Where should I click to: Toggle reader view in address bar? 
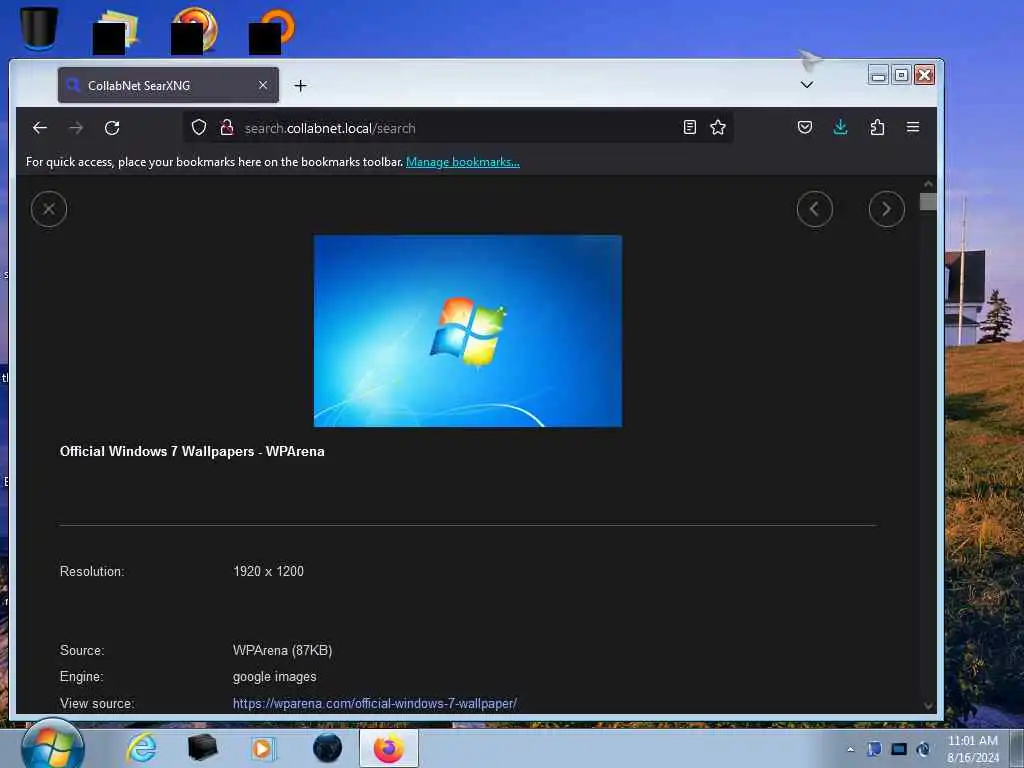[690, 127]
